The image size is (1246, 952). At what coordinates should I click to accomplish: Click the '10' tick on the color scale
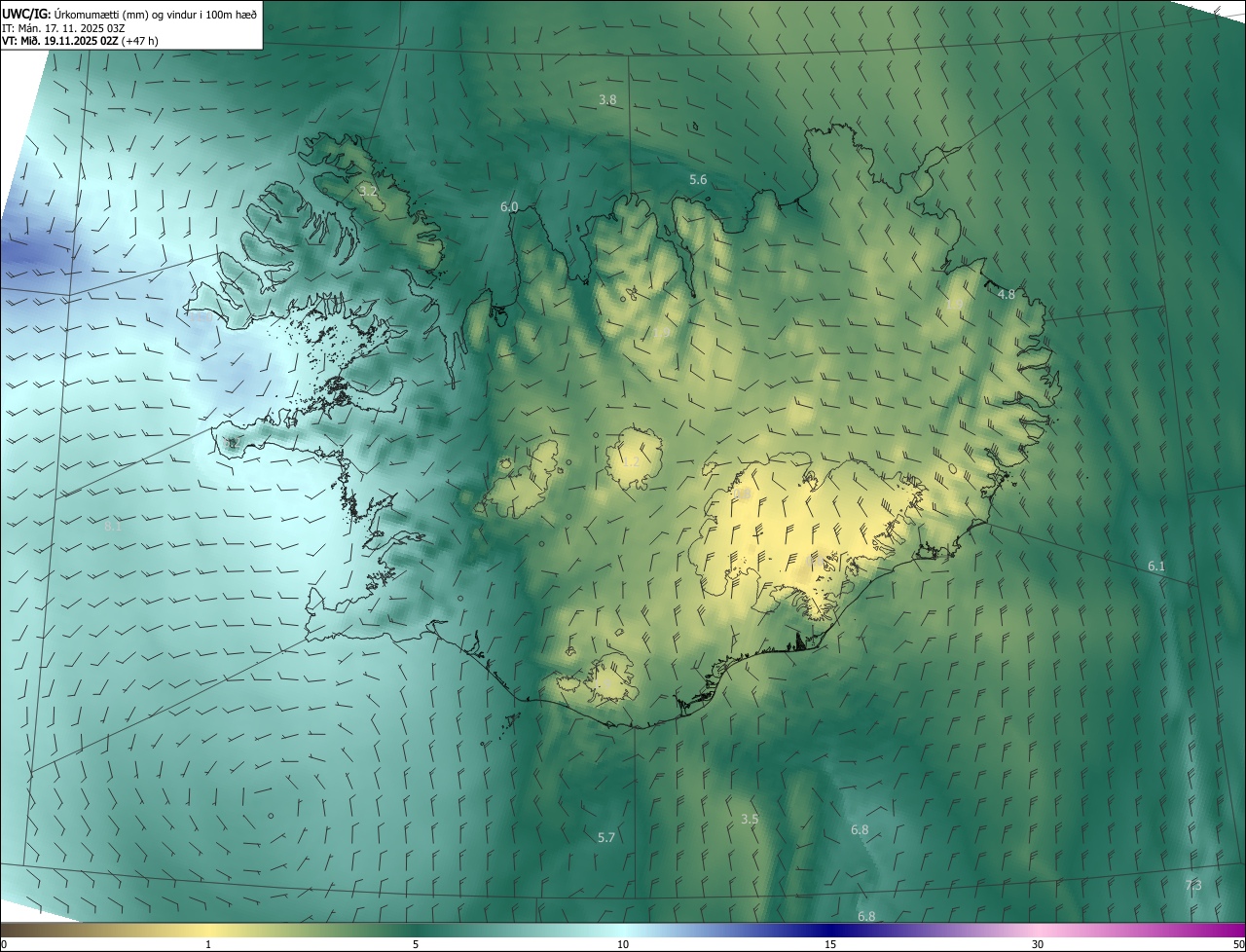coord(623,944)
